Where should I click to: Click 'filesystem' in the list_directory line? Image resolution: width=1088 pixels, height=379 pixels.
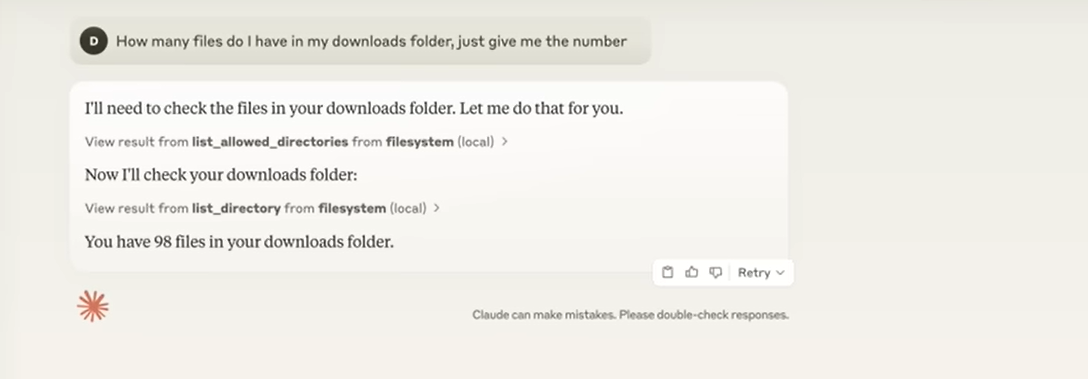tap(352, 208)
